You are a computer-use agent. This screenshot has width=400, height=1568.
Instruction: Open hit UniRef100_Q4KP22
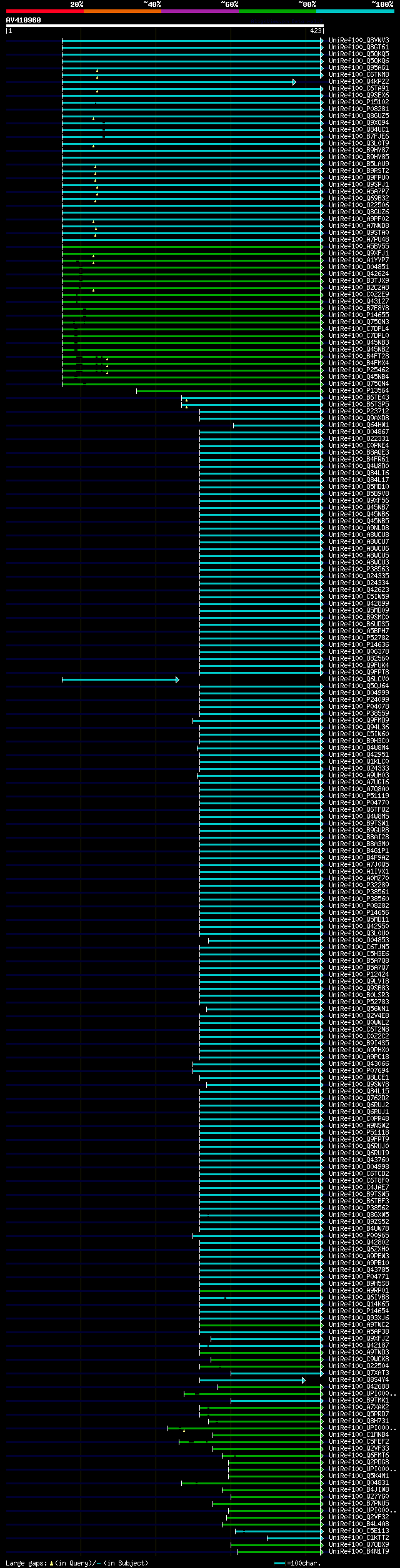pos(359,82)
